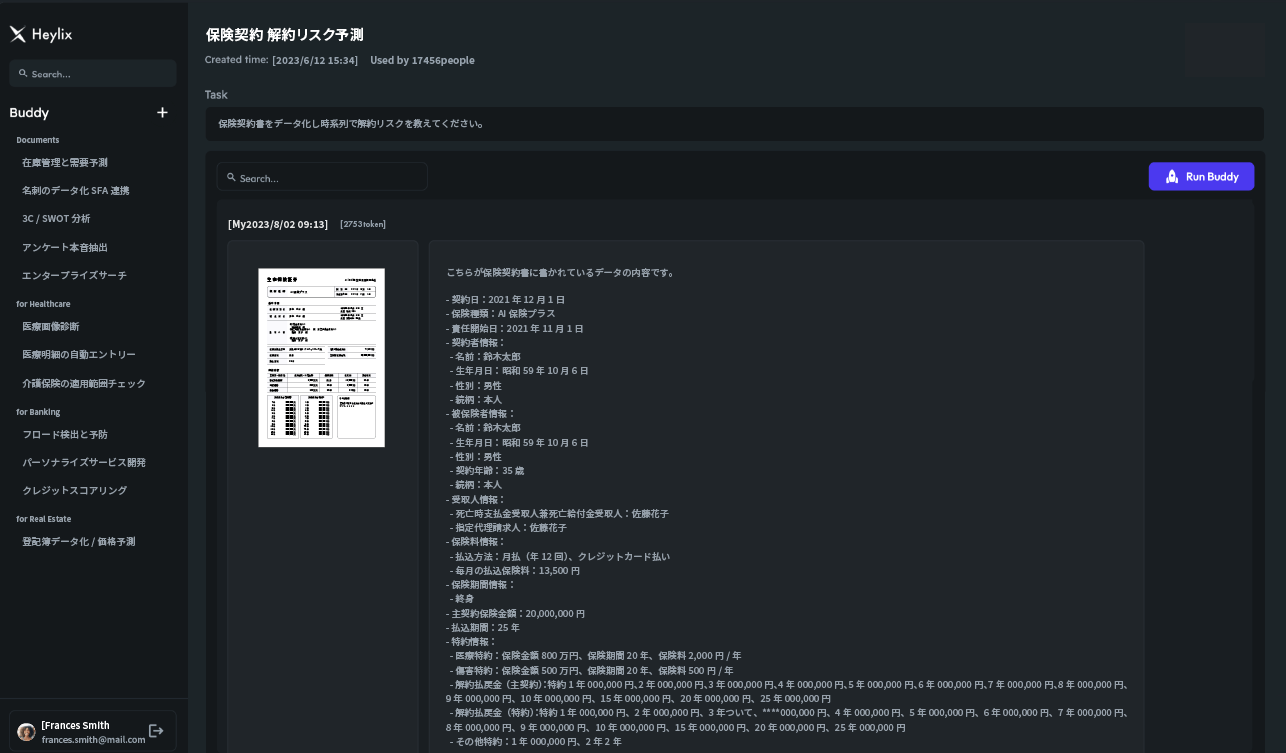Open the 3C / SWOT 分析 Buddy
Image resolution: width=1286 pixels, height=753 pixels.
56,218
